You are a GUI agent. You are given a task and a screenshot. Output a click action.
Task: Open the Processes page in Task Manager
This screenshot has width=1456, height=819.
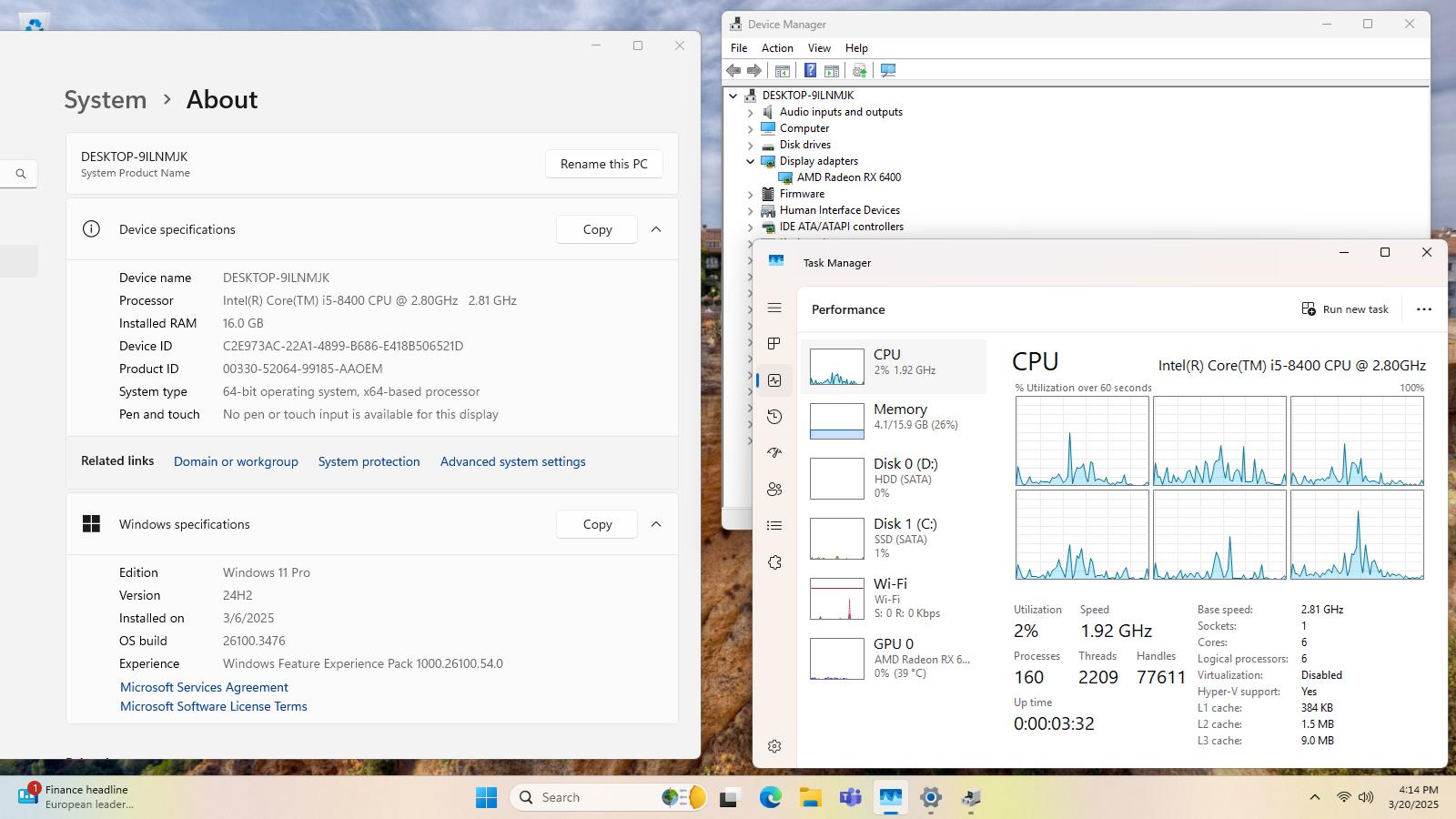tap(774, 344)
